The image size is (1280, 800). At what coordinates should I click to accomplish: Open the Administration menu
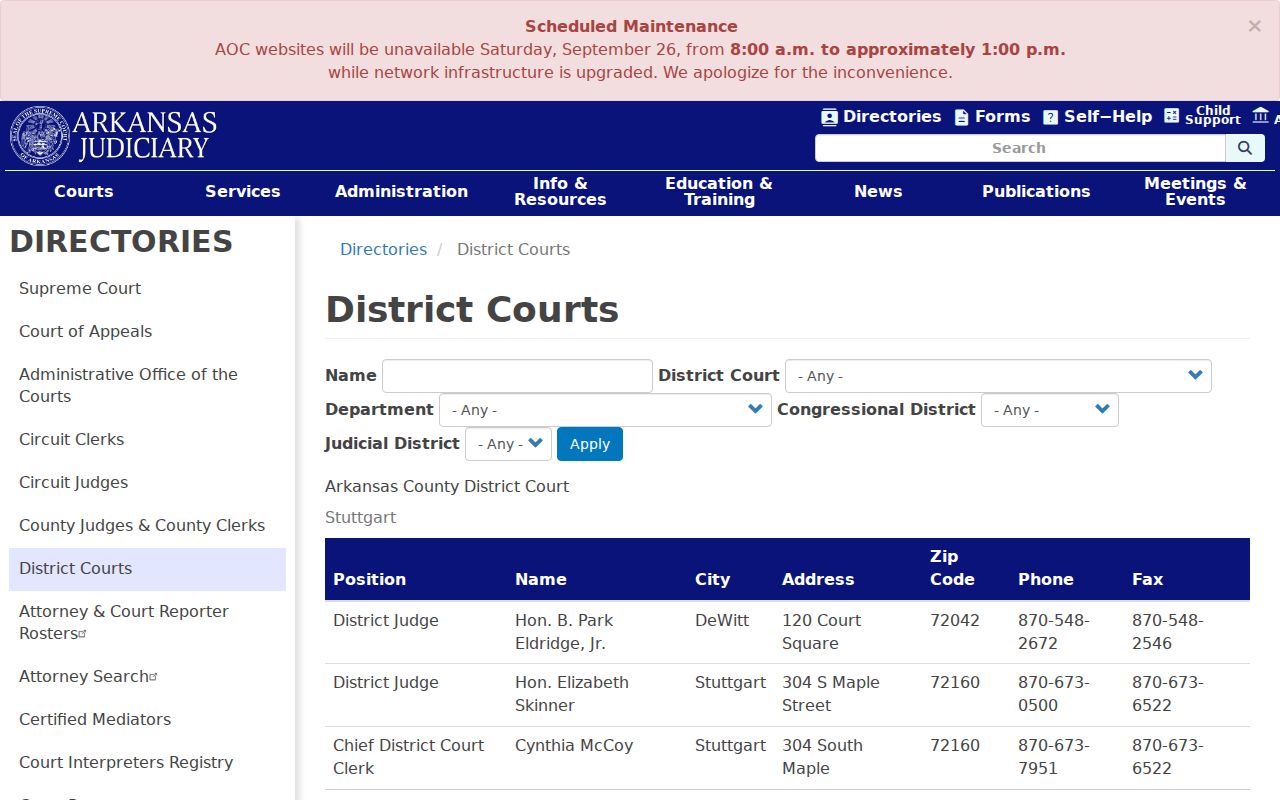coord(401,192)
